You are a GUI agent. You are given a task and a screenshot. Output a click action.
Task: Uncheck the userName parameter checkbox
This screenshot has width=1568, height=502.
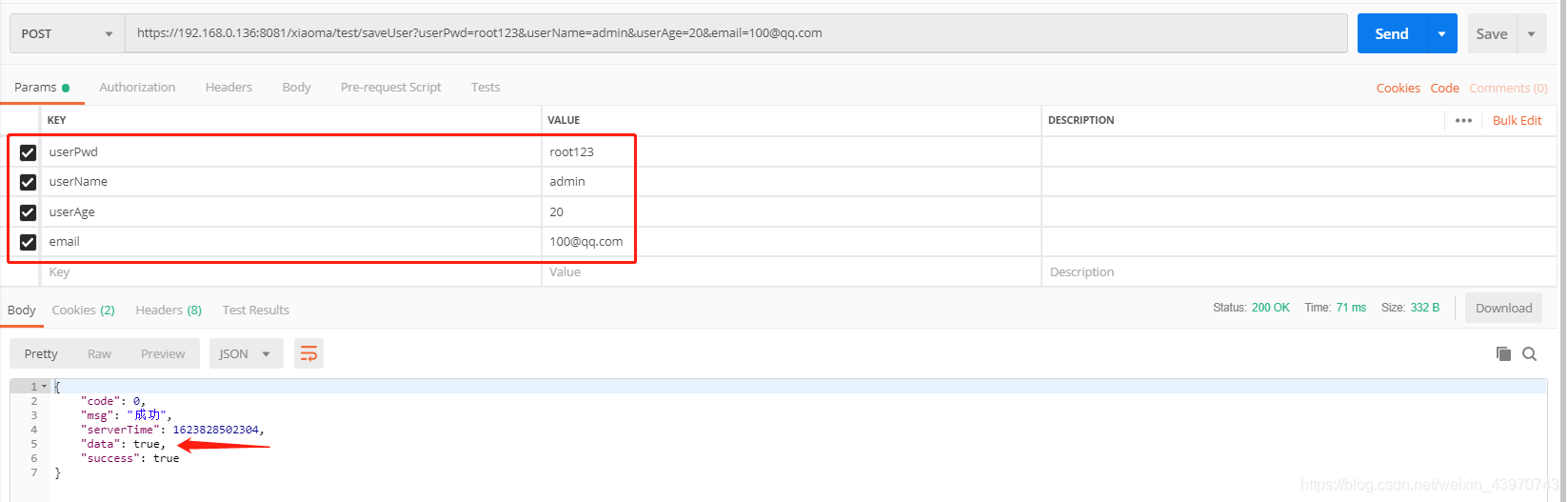pos(28,182)
